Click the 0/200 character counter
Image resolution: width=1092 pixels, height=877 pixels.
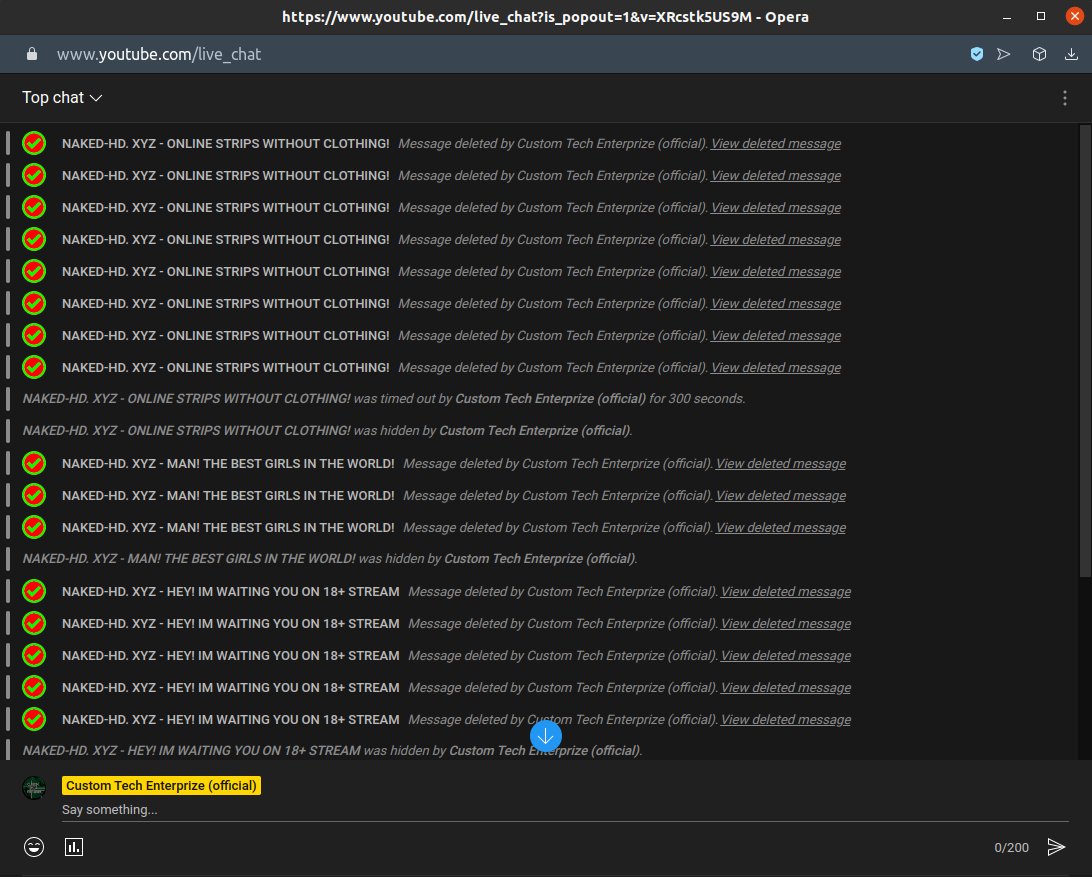pyautogui.click(x=1011, y=848)
